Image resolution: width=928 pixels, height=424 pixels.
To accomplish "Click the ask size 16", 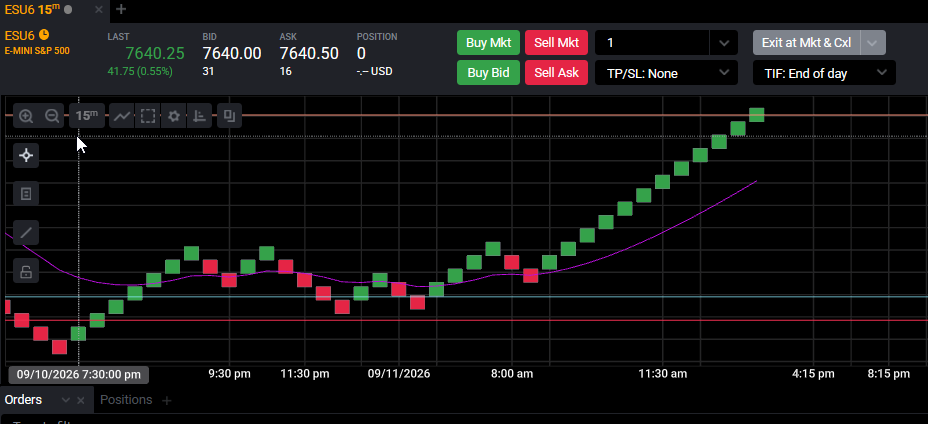I will point(285,72).
